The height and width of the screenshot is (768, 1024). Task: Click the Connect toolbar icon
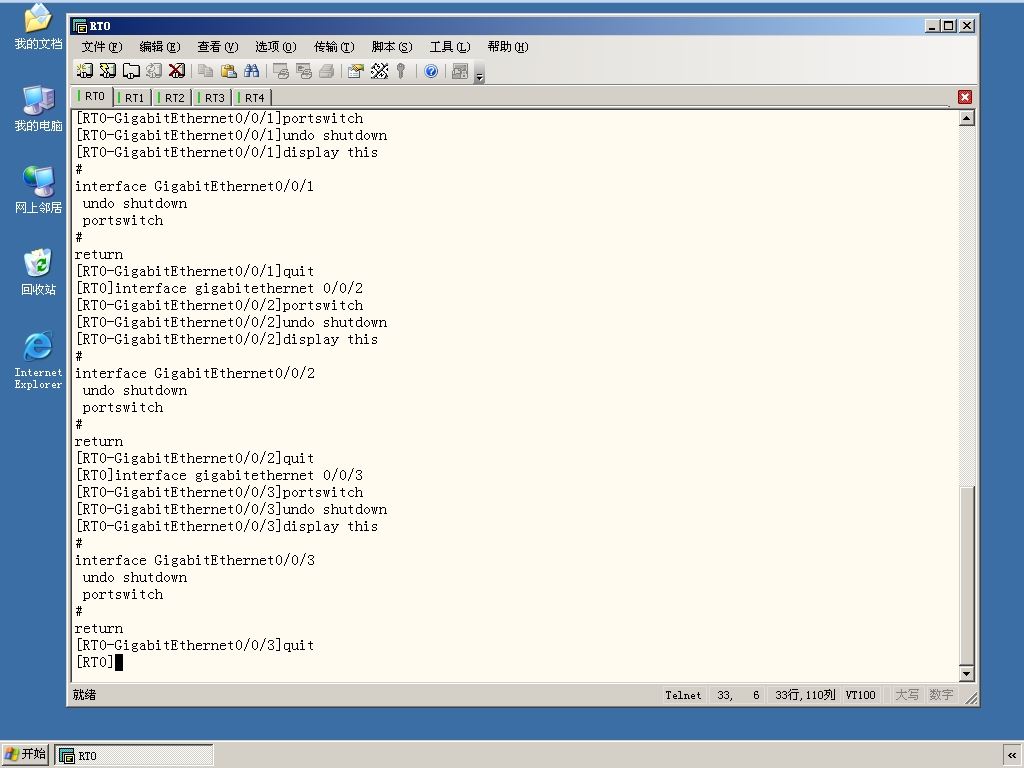[84, 71]
